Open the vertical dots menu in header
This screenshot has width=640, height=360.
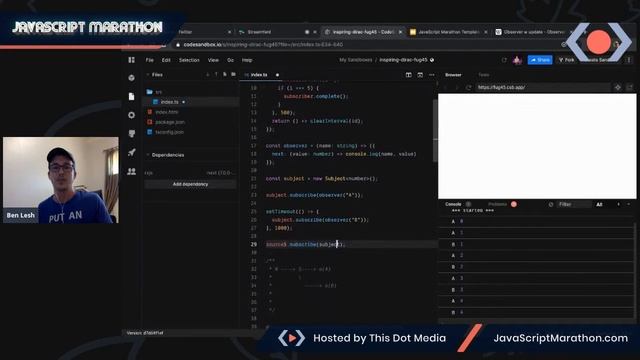(x=629, y=60)
